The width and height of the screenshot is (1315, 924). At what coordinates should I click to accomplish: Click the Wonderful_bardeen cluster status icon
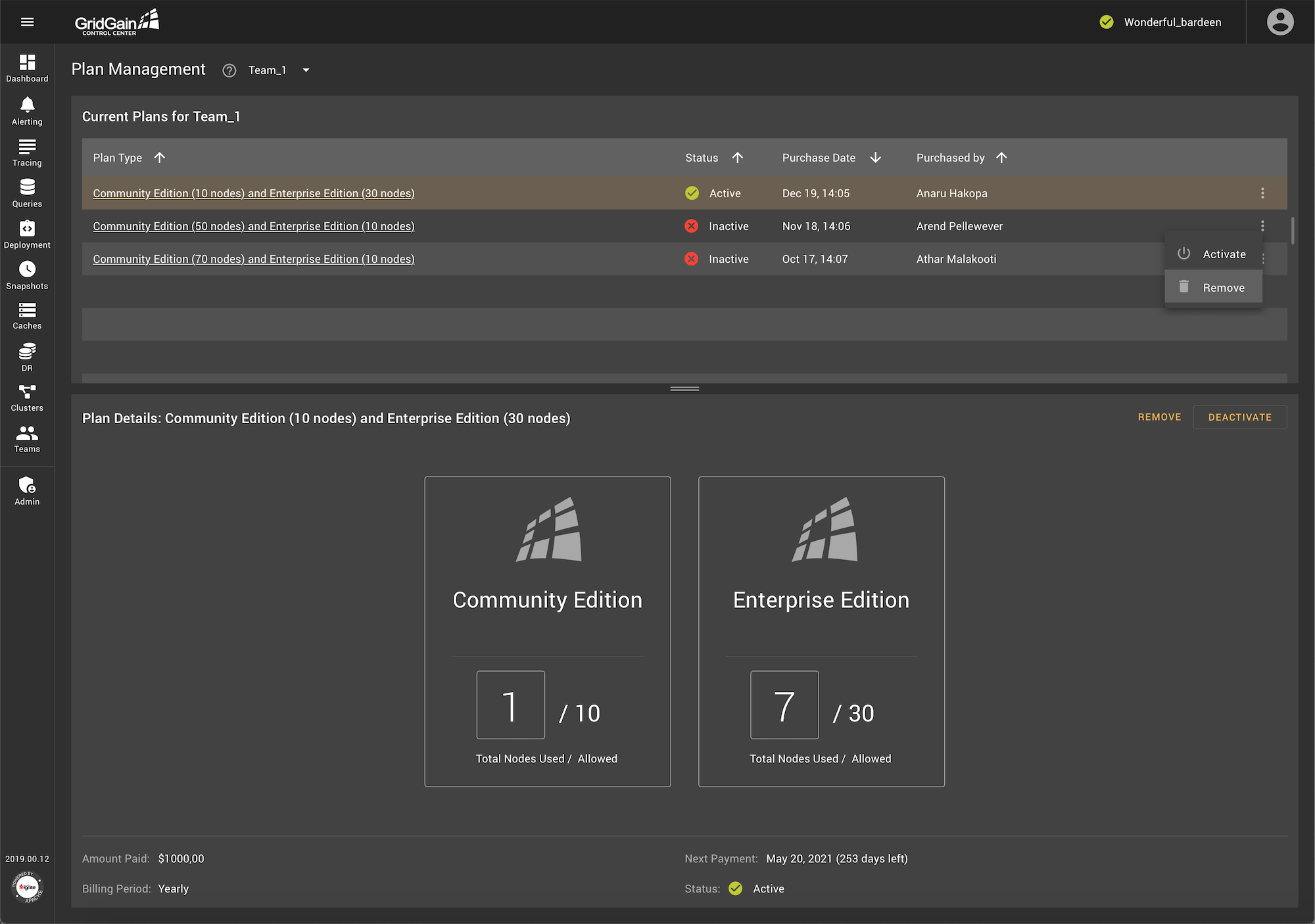point(1107,22)
